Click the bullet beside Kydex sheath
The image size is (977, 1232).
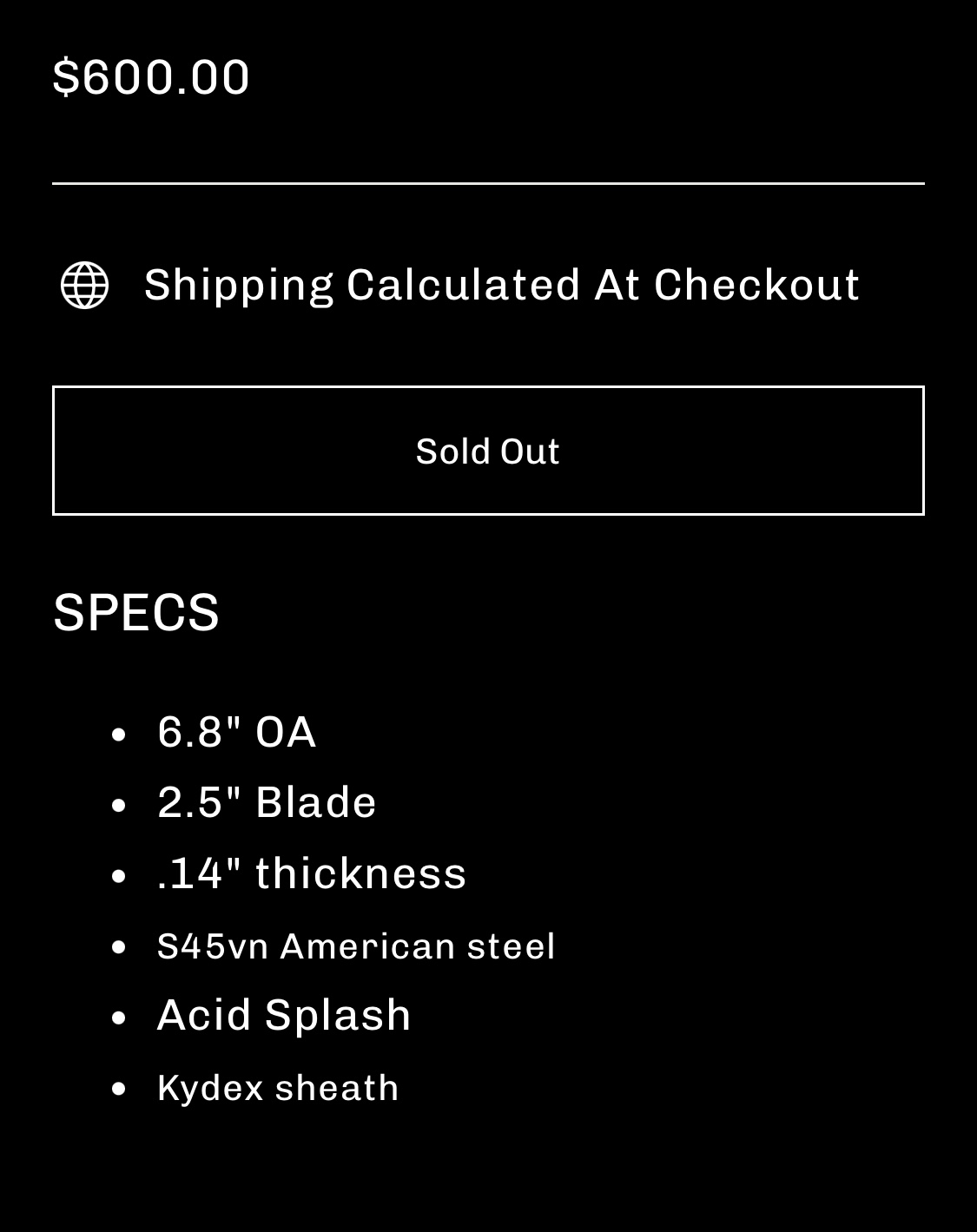tap(120, 1089)
